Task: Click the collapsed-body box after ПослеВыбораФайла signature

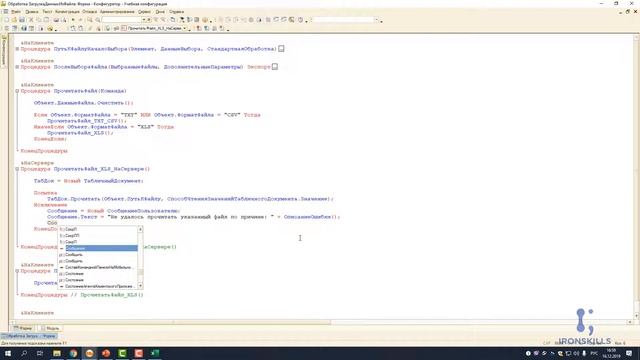Action: pos(275,67)
